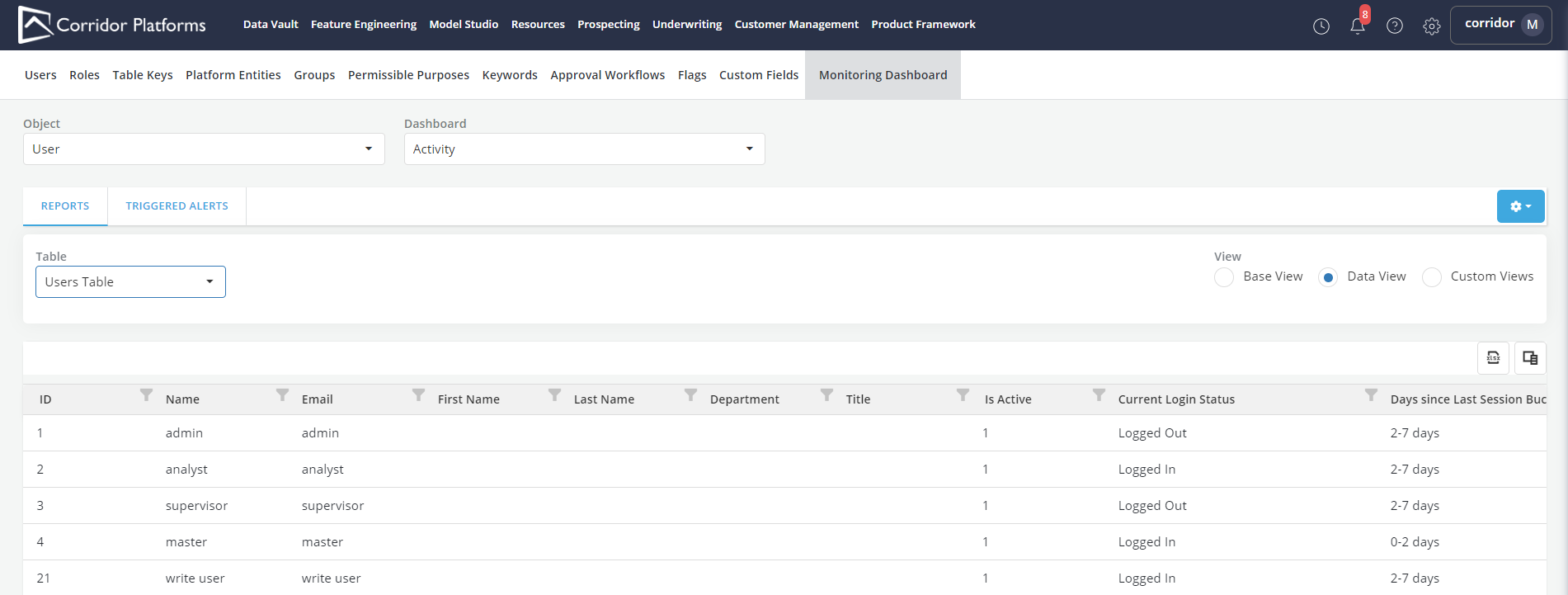1568x595 pixels.
Task: Open the Approval Workflows tab
Action: [x=607, y=75]
